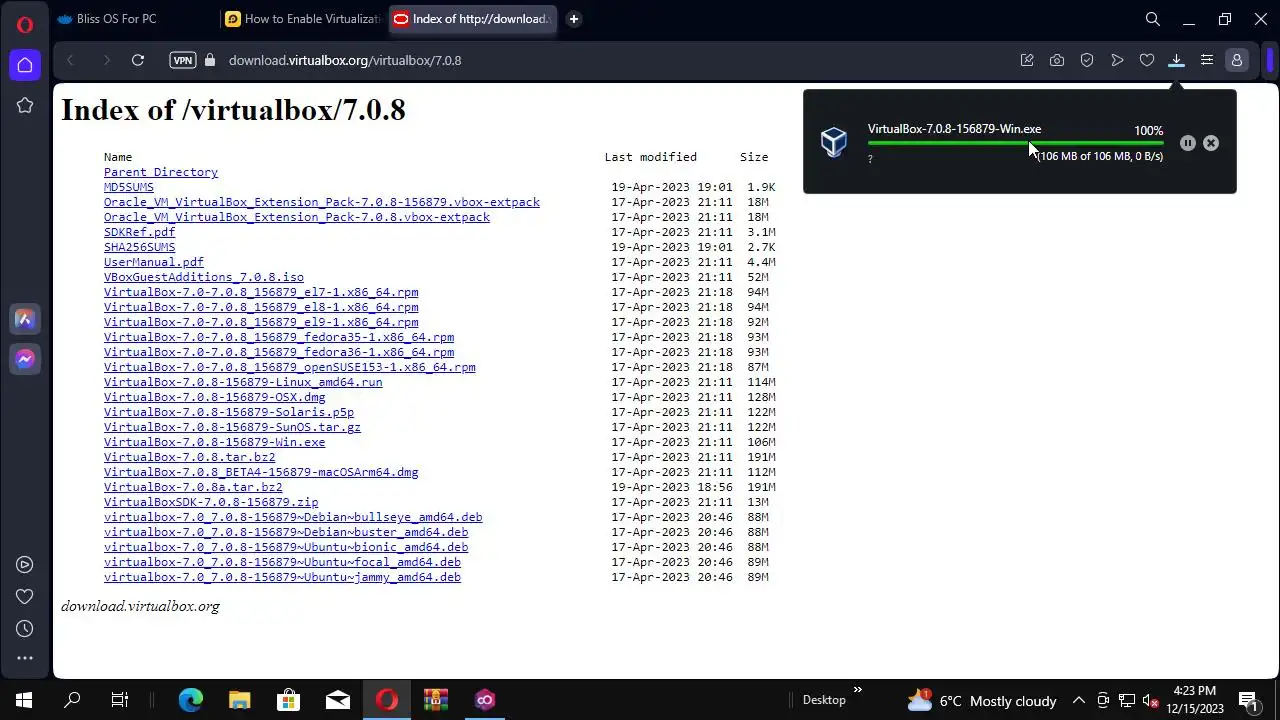Launch Microsoft Edge from taskbar

point(190,700)
